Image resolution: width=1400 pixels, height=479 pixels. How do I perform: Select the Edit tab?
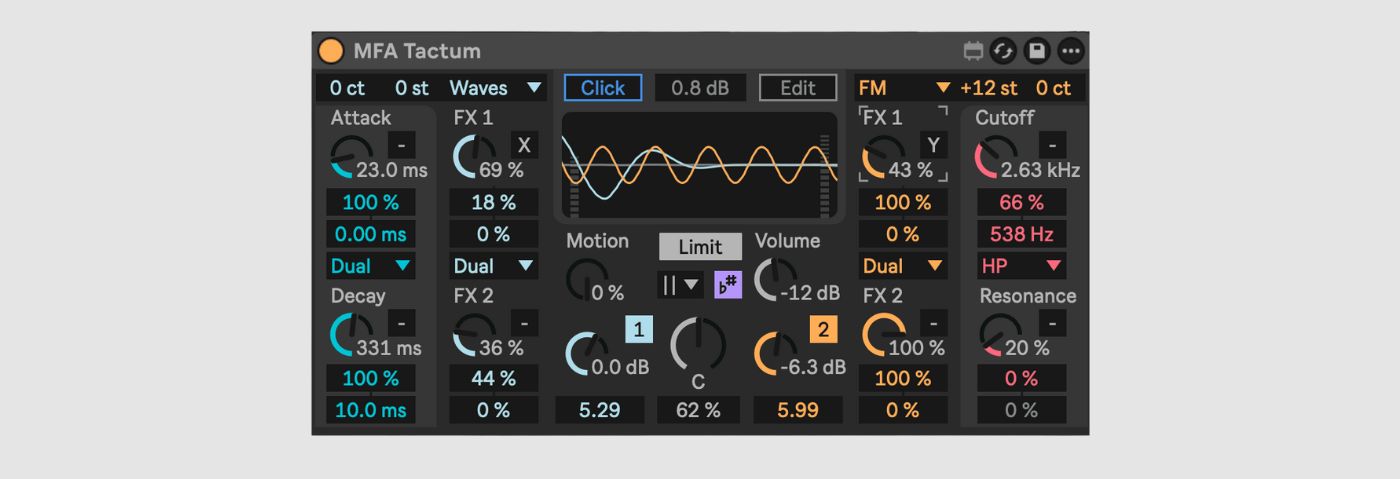797,88
